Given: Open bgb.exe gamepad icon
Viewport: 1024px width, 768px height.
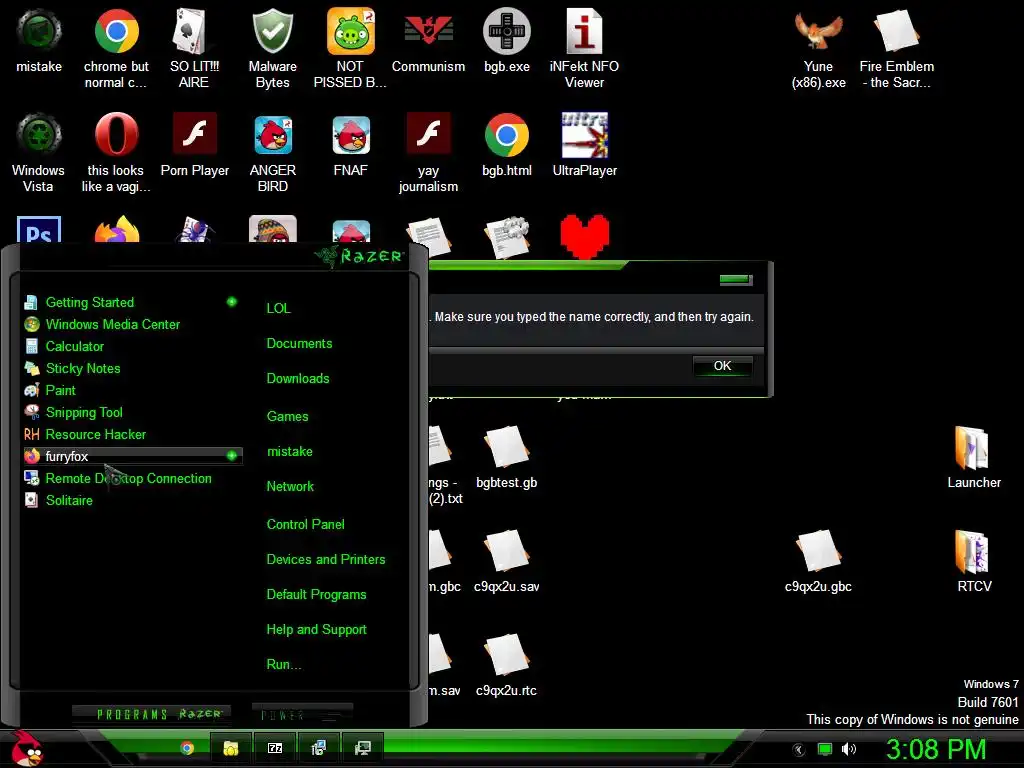Looking at the screenshot, I should pos(506,31).
